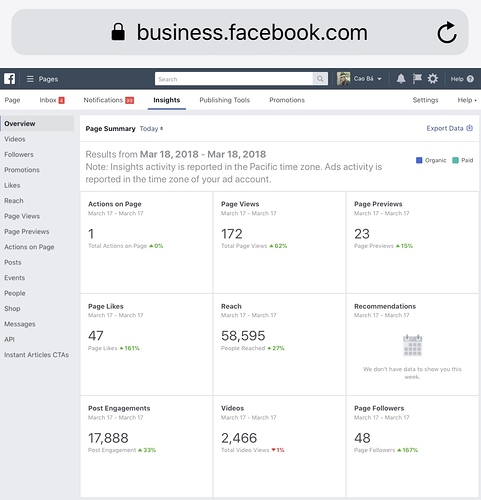Open the Recommendations card title
This screenshot has height=500, width=481.
tap(385, 306)
